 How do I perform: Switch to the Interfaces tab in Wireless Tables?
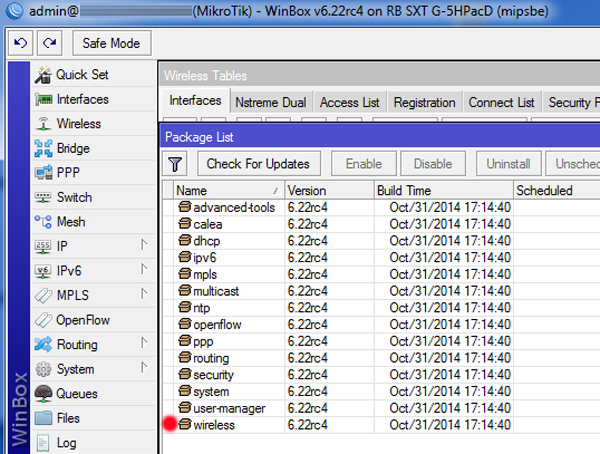[195, 101]
